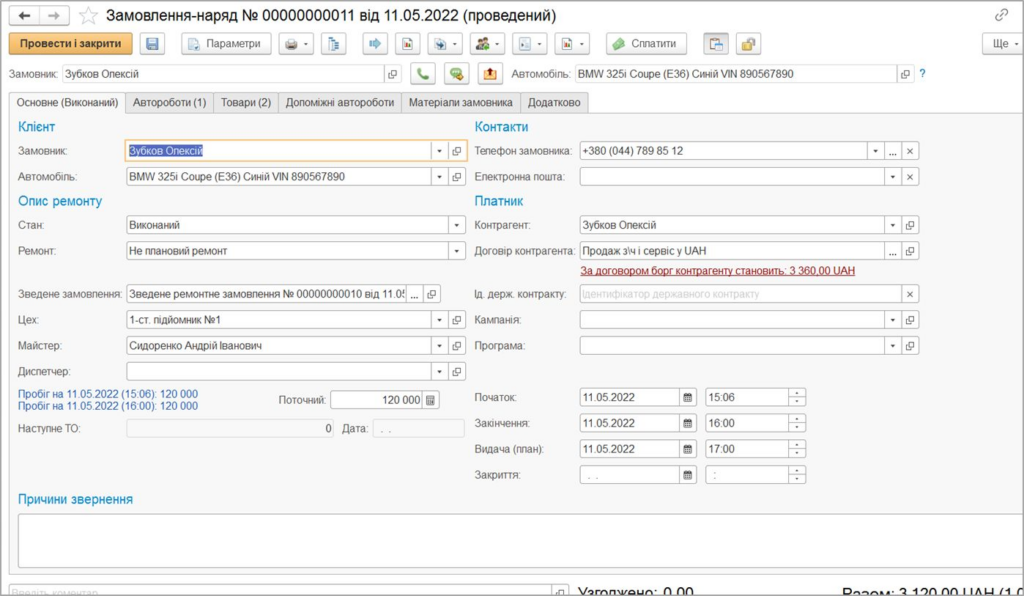Open calculator for Поточний mileage
The height and width of the screenshot is (596, 1024).
[430, 400]
